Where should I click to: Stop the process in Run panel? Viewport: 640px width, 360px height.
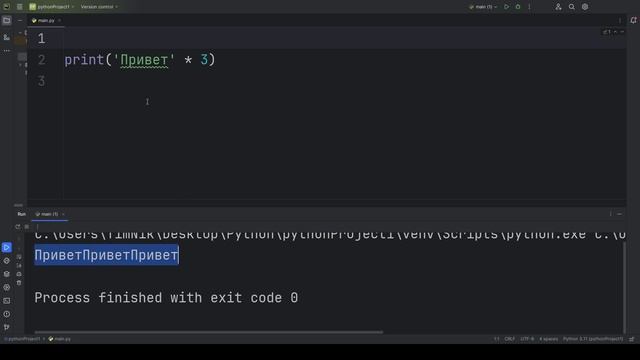pos(27,227)
